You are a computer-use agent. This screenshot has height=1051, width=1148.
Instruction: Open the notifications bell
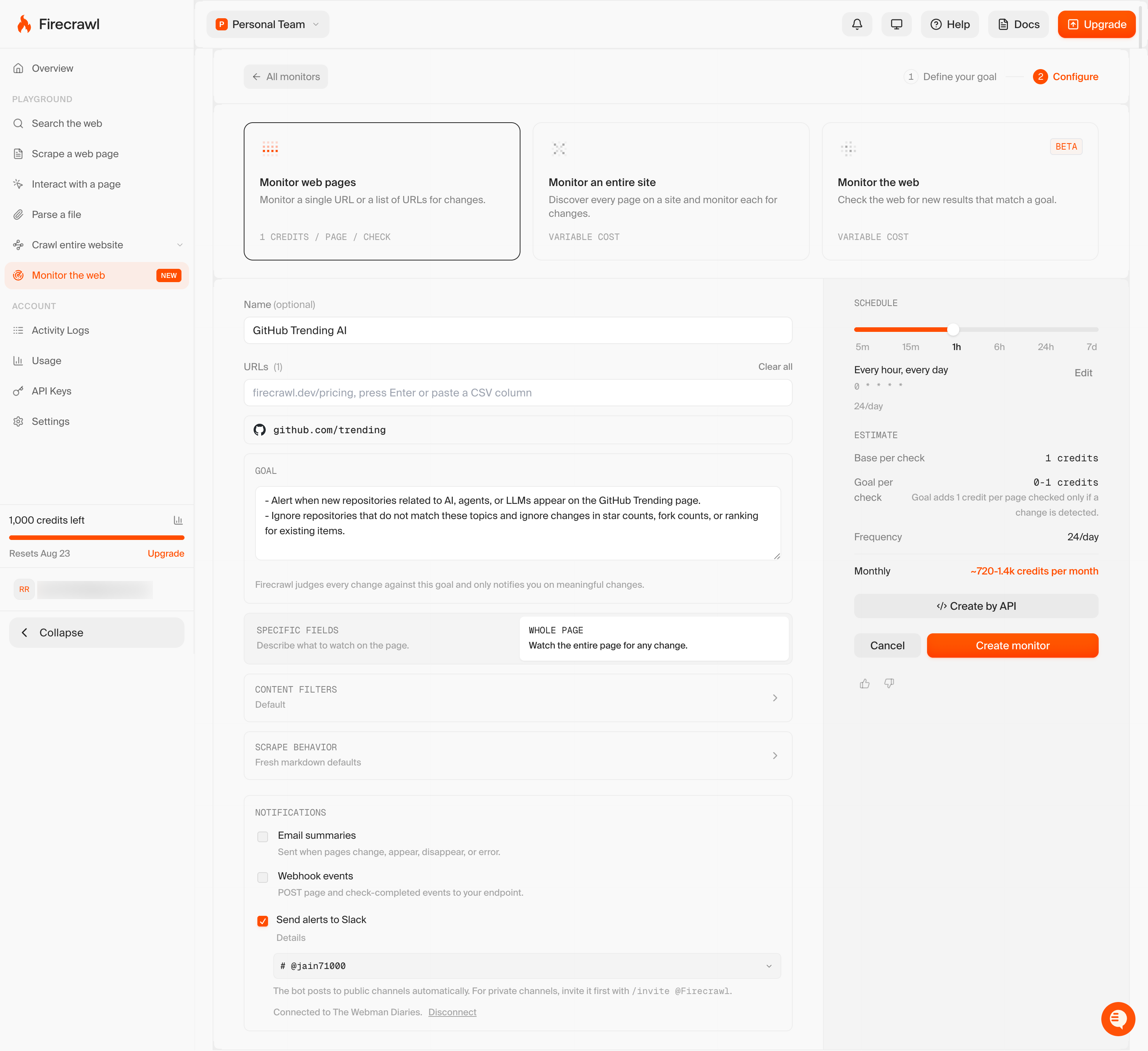[x=856, y=25]
